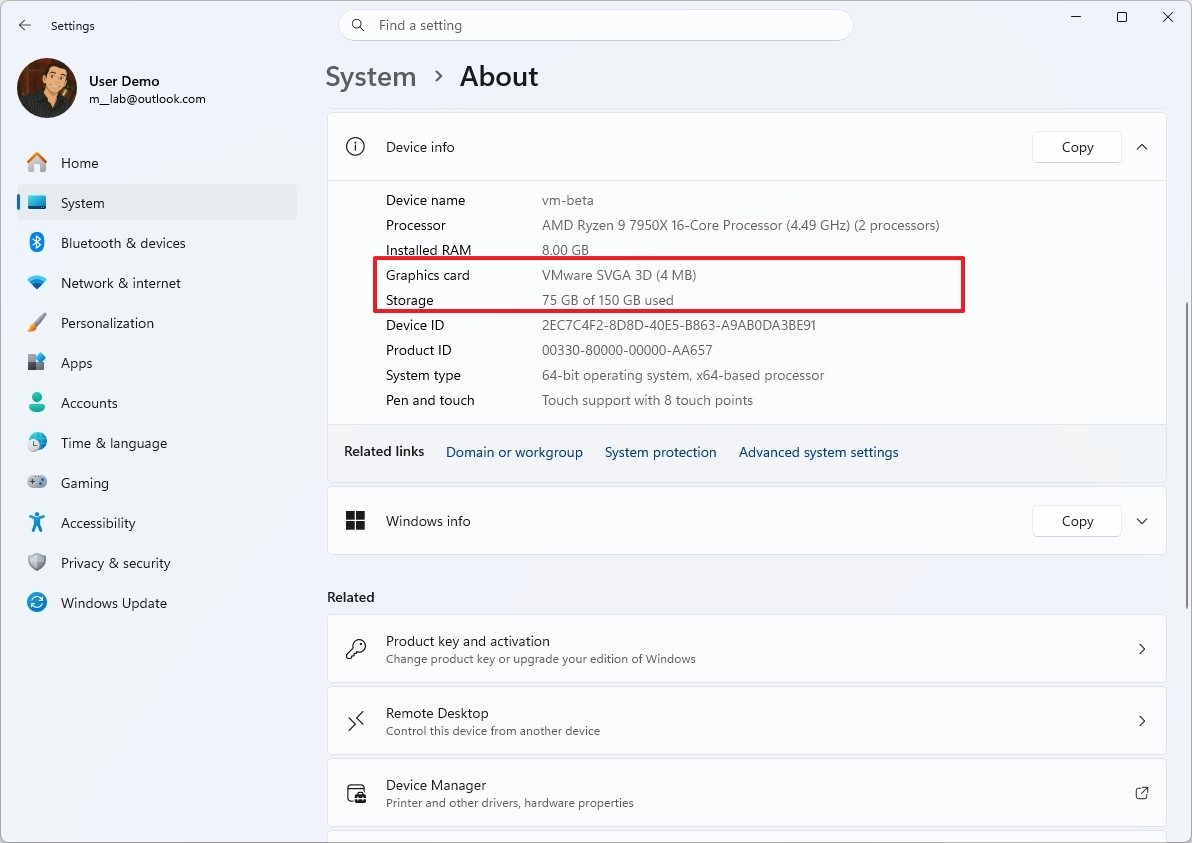The width and height of the screenshot is (1192, 843).
Task: Open the Remote Desktop expander row
Action: 745,720
